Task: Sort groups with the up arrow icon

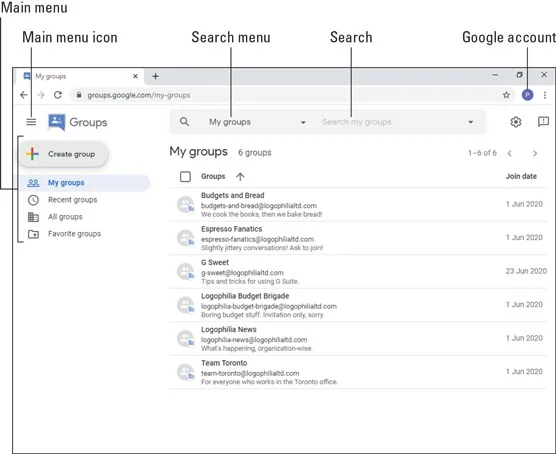Action: pyautogui.click(x=240, y=176)
